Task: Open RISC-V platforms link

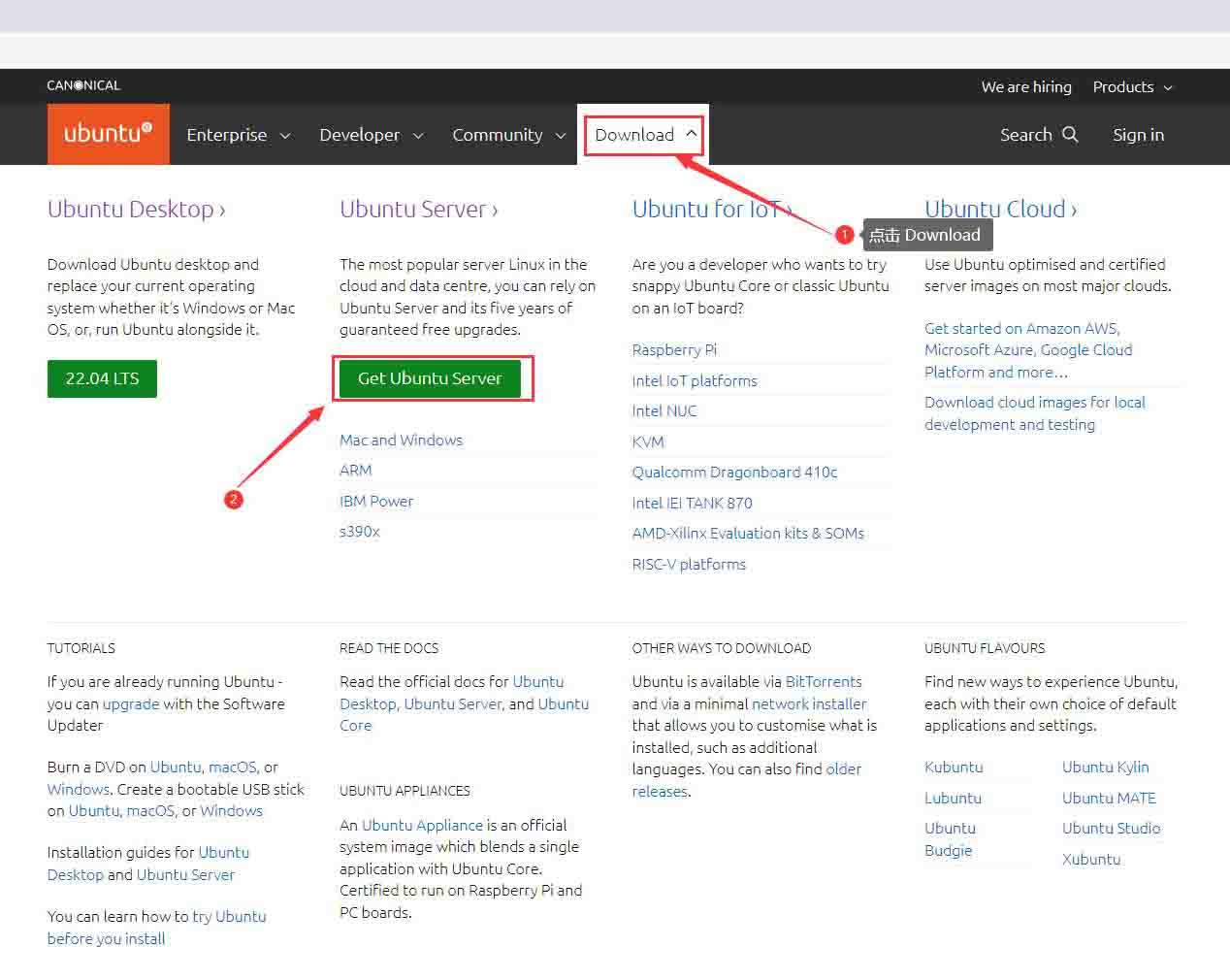Action: (689, 564)
